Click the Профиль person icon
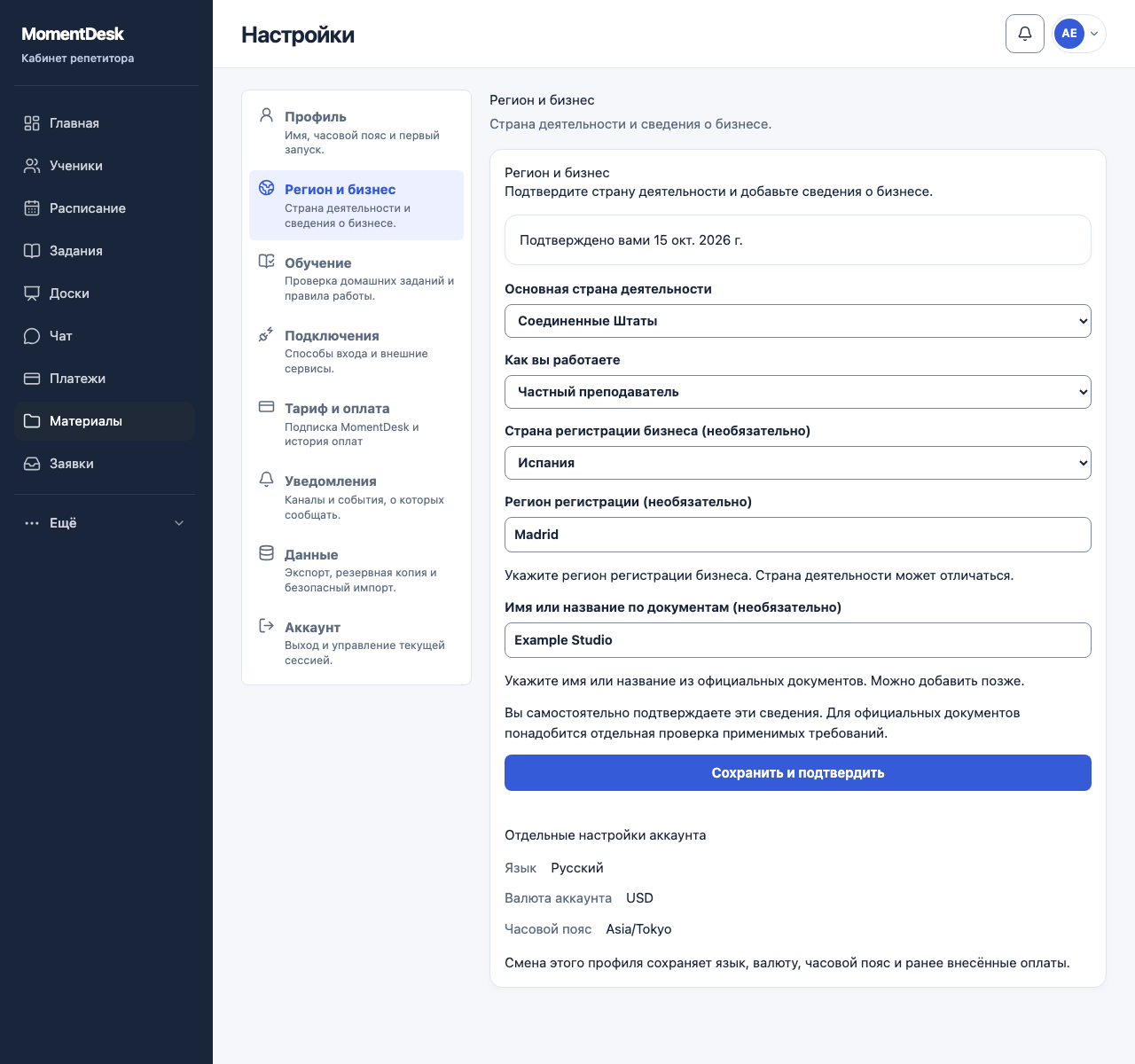Viewport: 1135px width, 1064px height. point(266,115)
